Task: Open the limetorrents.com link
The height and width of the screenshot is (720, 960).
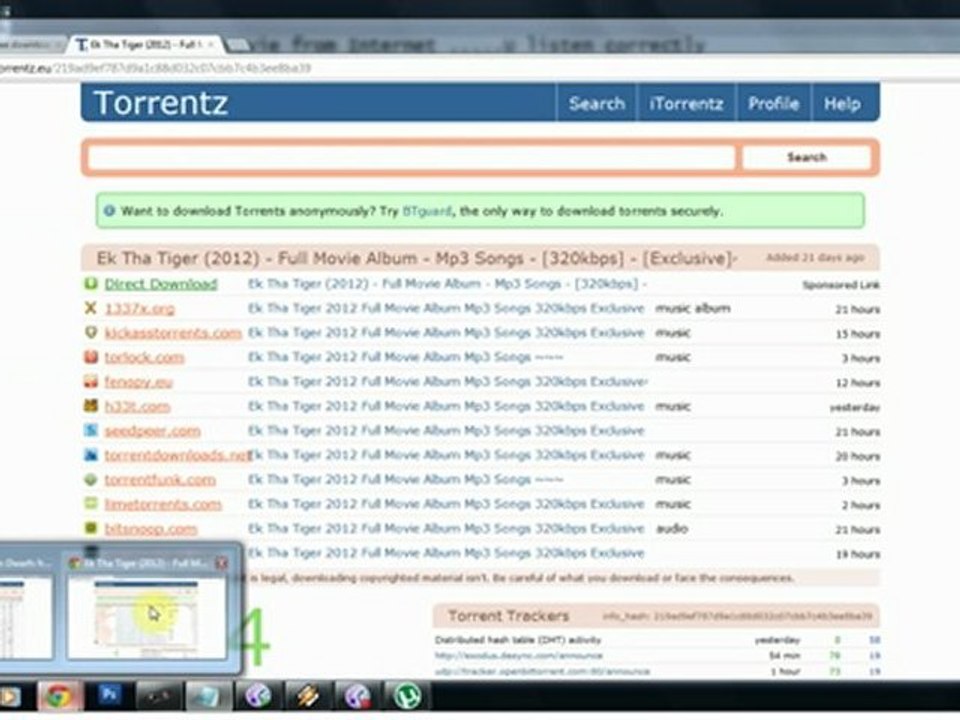Action: tap(163, 504)
